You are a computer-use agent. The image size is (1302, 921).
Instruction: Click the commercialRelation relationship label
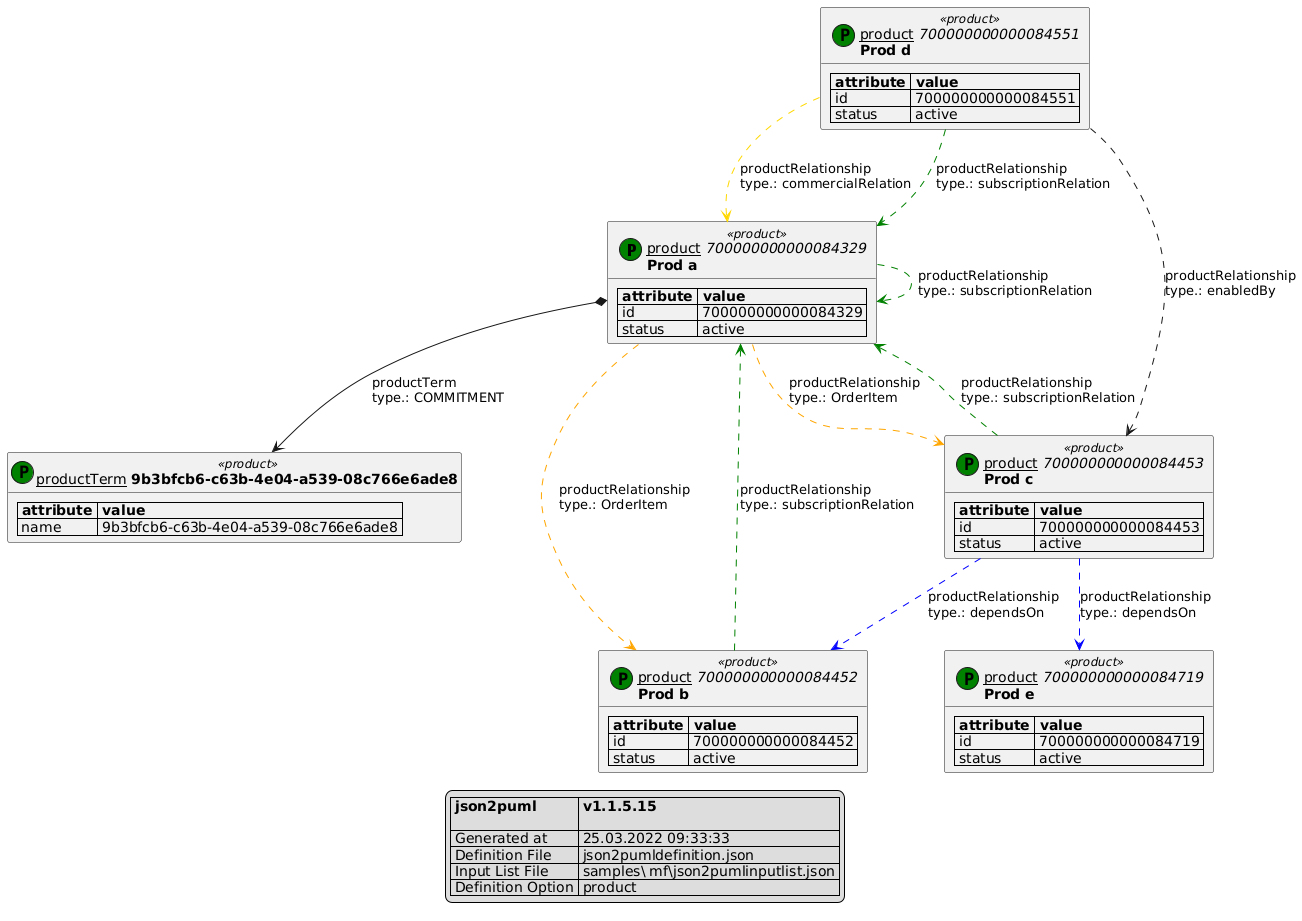(x=825, y=176)
